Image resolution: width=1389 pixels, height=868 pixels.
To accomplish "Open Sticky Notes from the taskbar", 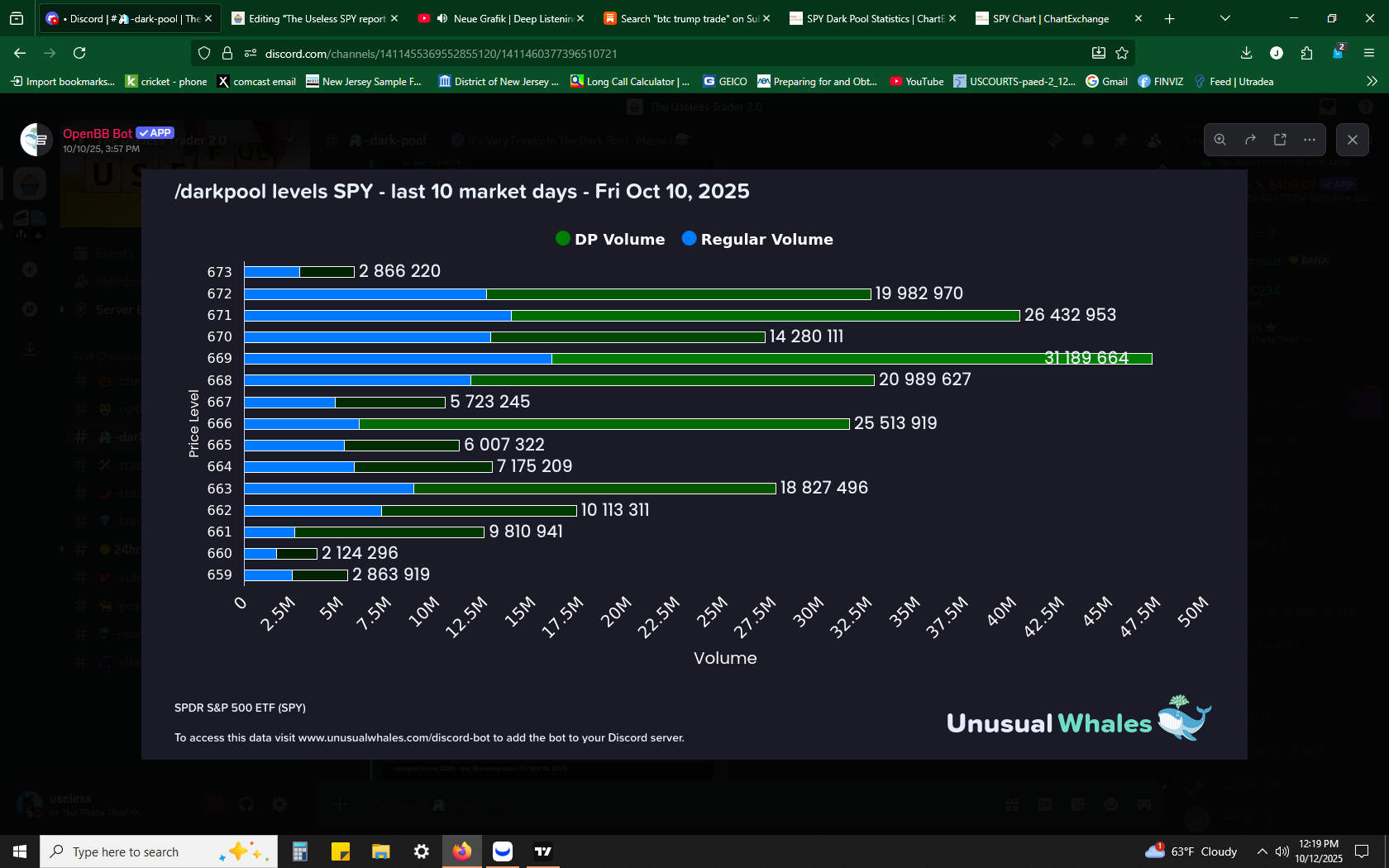I will (340, 851).
